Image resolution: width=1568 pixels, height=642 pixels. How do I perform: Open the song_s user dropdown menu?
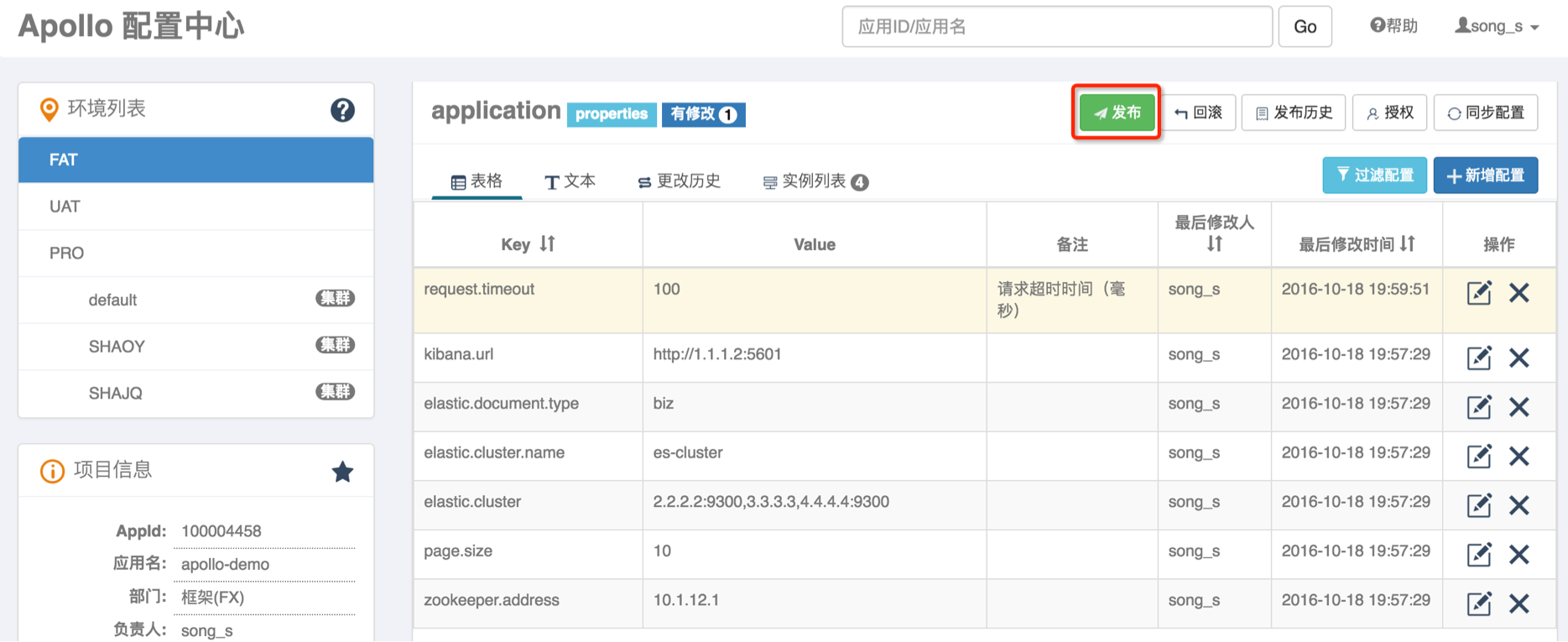1497,27
